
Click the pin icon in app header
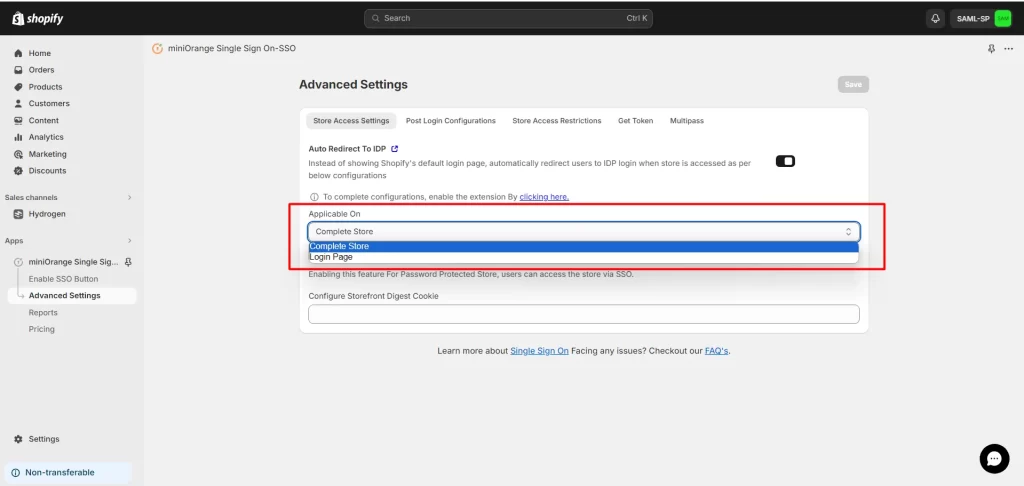coord(991,49)
